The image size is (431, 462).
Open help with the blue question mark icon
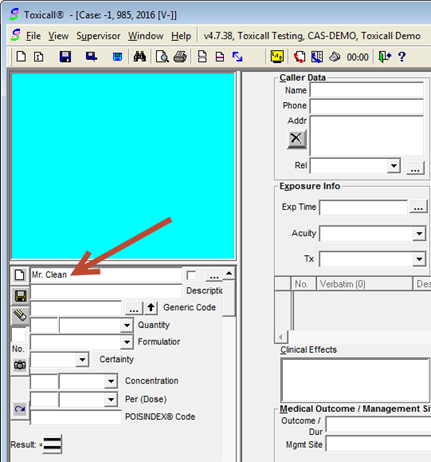(402, 57)
